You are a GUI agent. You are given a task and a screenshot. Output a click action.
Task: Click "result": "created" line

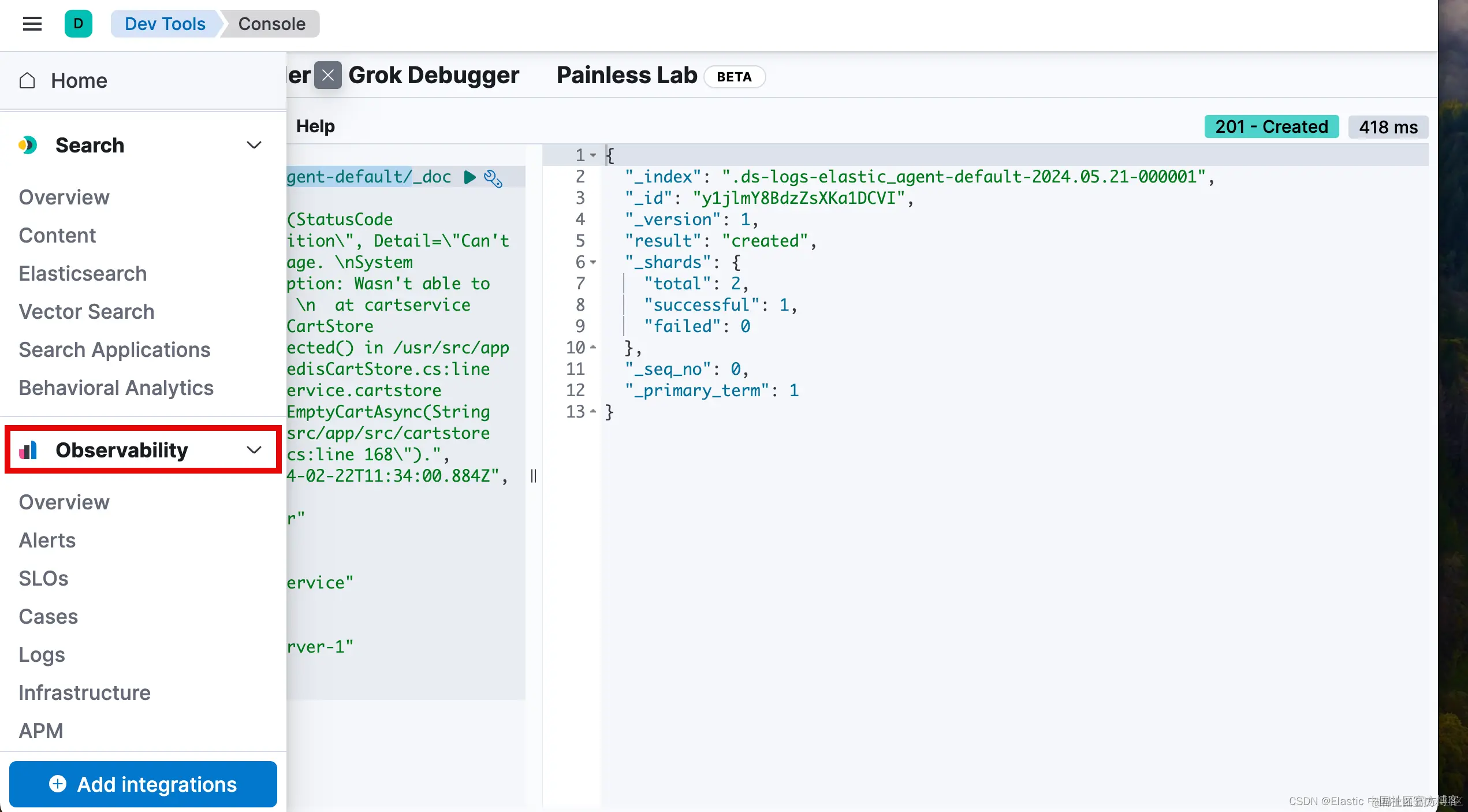point(721,241)
